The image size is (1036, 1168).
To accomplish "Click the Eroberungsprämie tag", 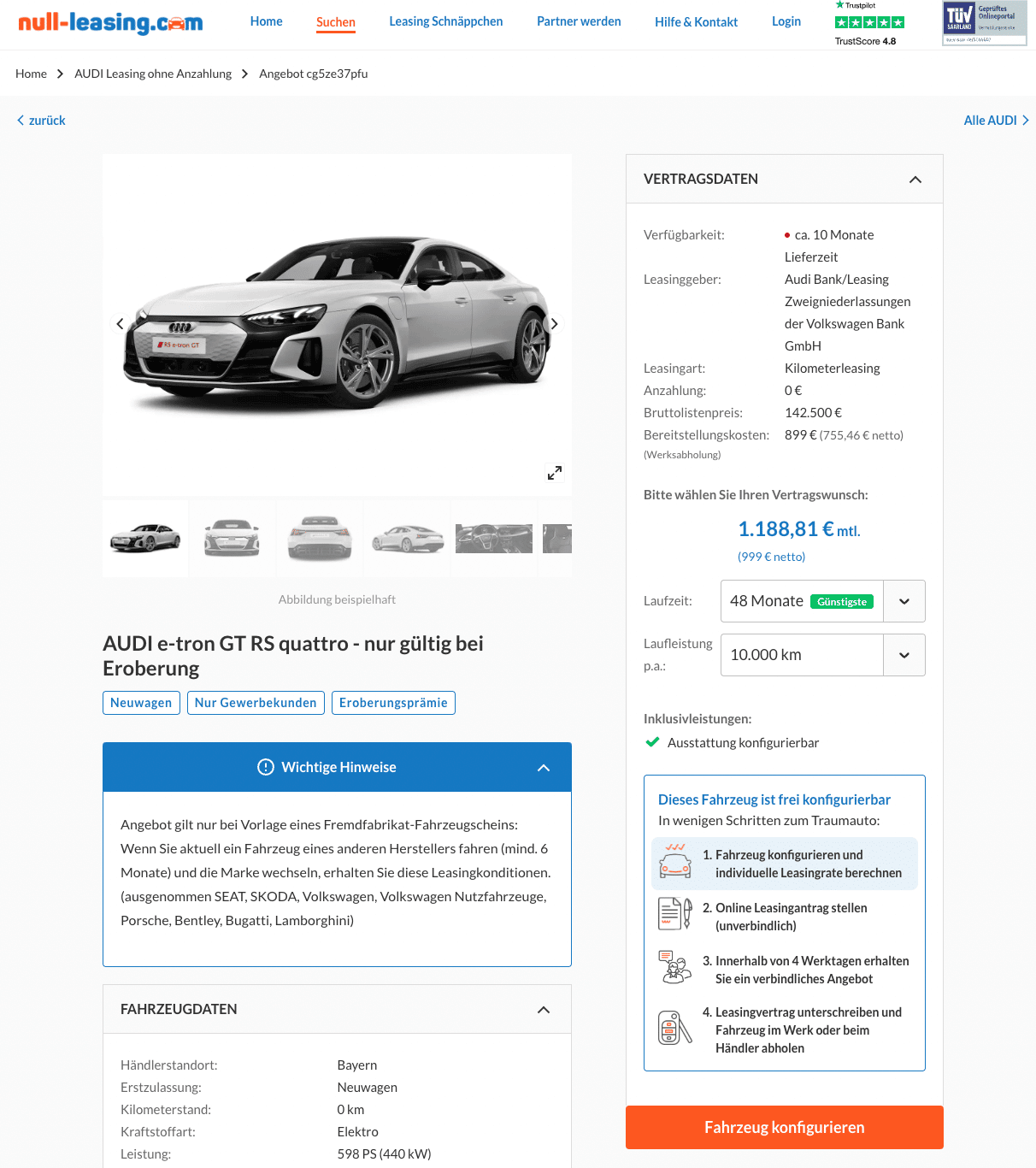I will [x=393, y=703].
